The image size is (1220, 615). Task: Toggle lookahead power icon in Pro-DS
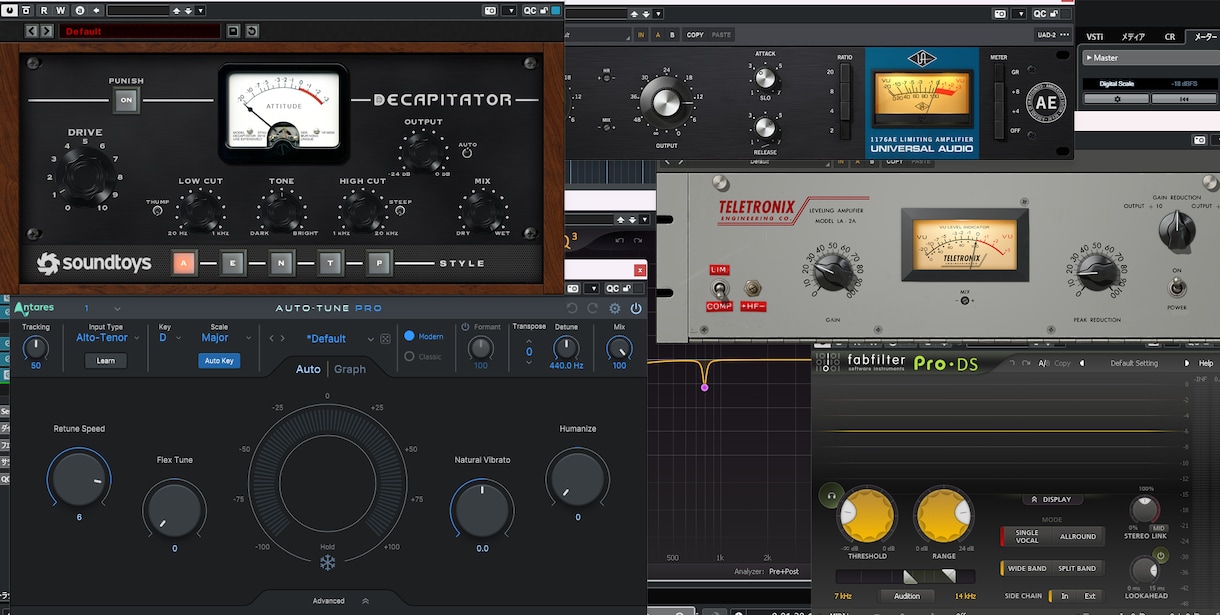[1160, 555]
